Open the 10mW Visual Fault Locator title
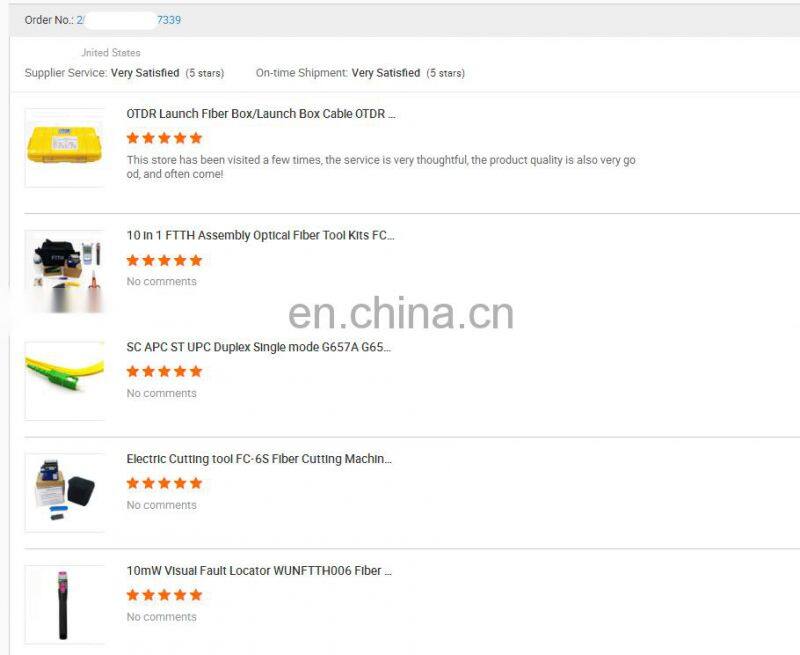 click(259, 570)
